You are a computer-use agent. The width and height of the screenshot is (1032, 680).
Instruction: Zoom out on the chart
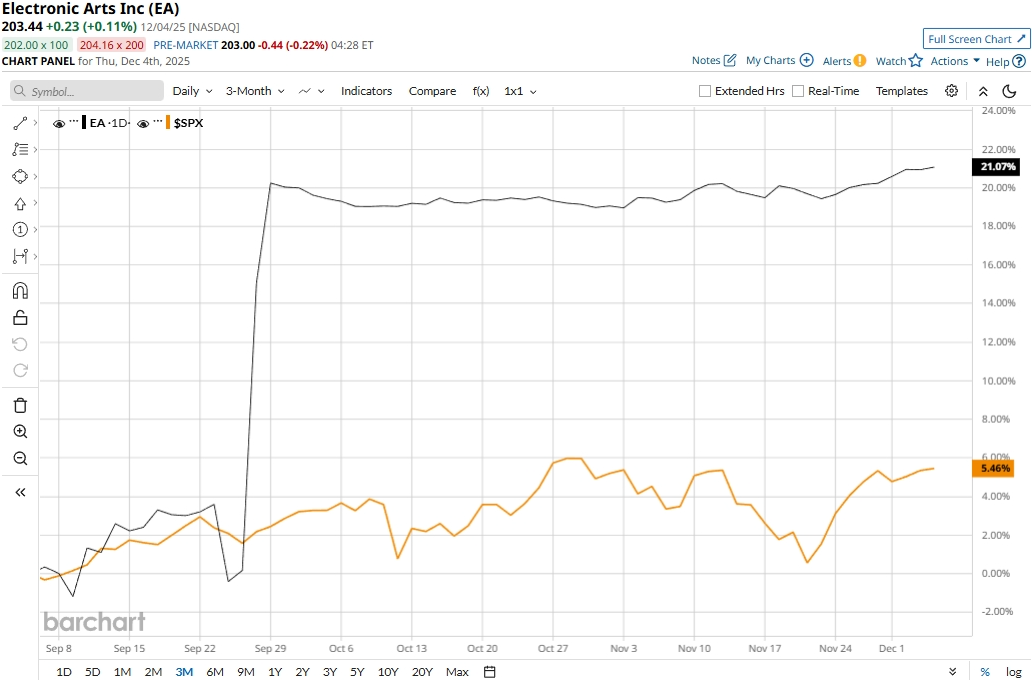[x=20, y=458]
